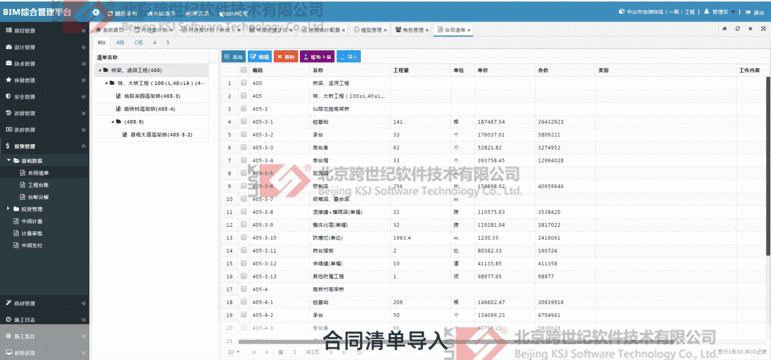Click the first page icon in the pager
This screenshot has height=360, width=771.
click(x=254, y=352)
